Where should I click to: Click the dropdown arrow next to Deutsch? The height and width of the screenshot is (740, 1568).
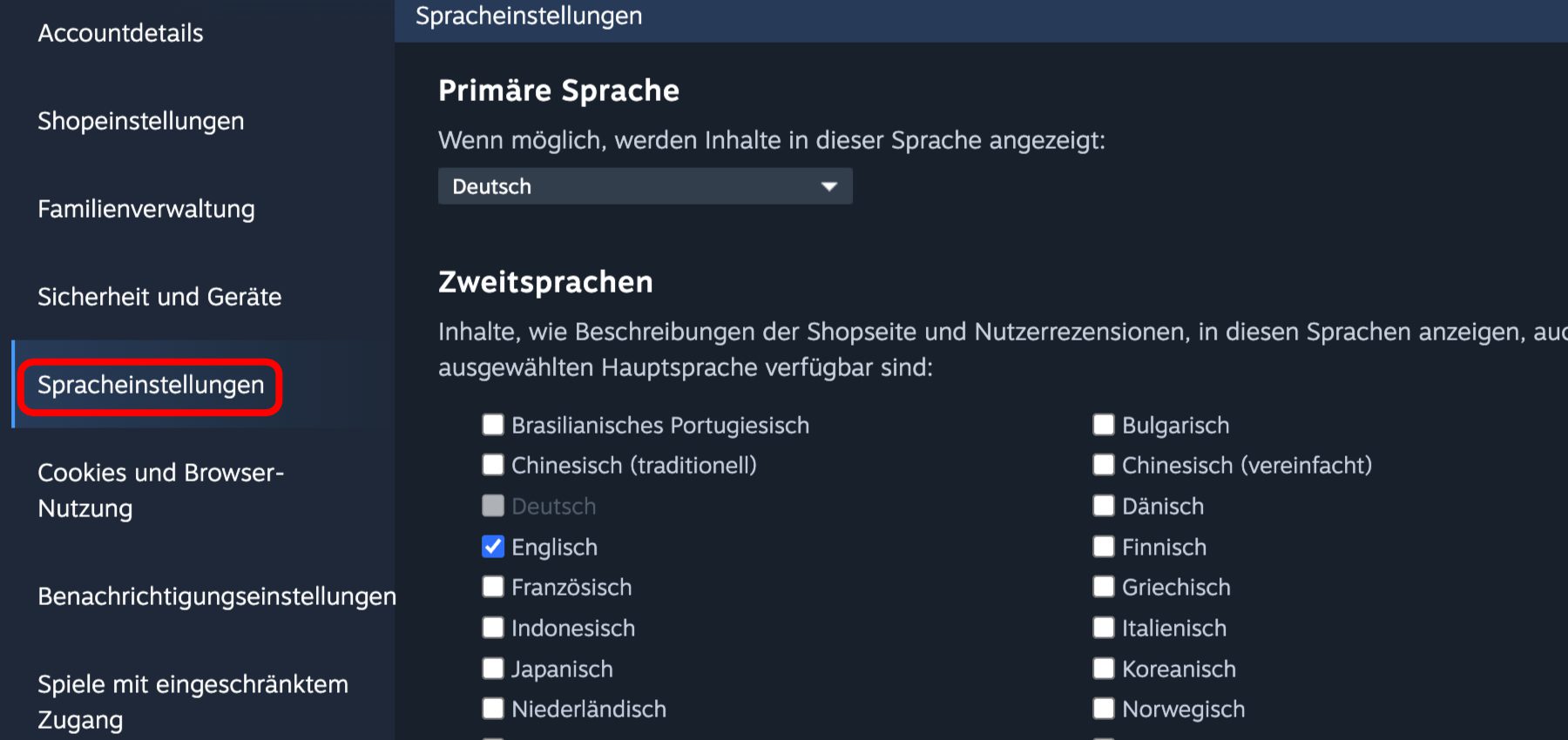pyautogui.click(x=828, y=186)
